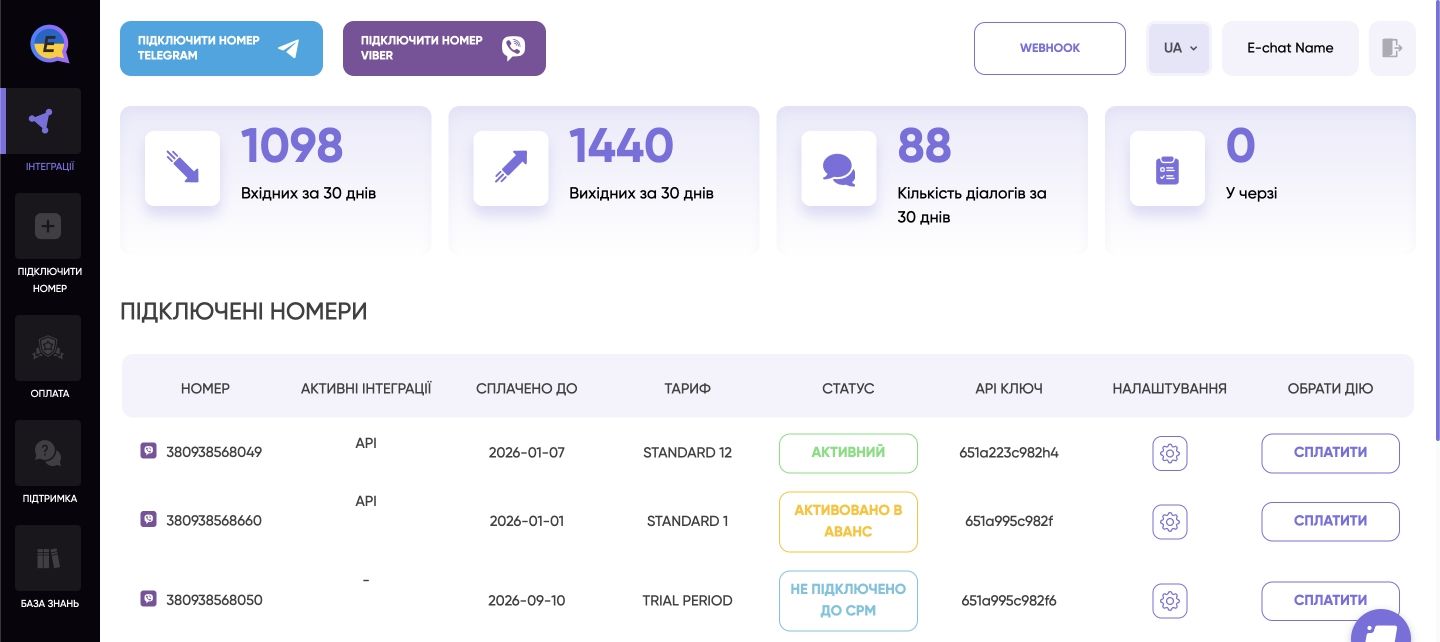Click the Підключити номер plus icon
This screenshot has height=642, width=1440.
click(48, 227)
